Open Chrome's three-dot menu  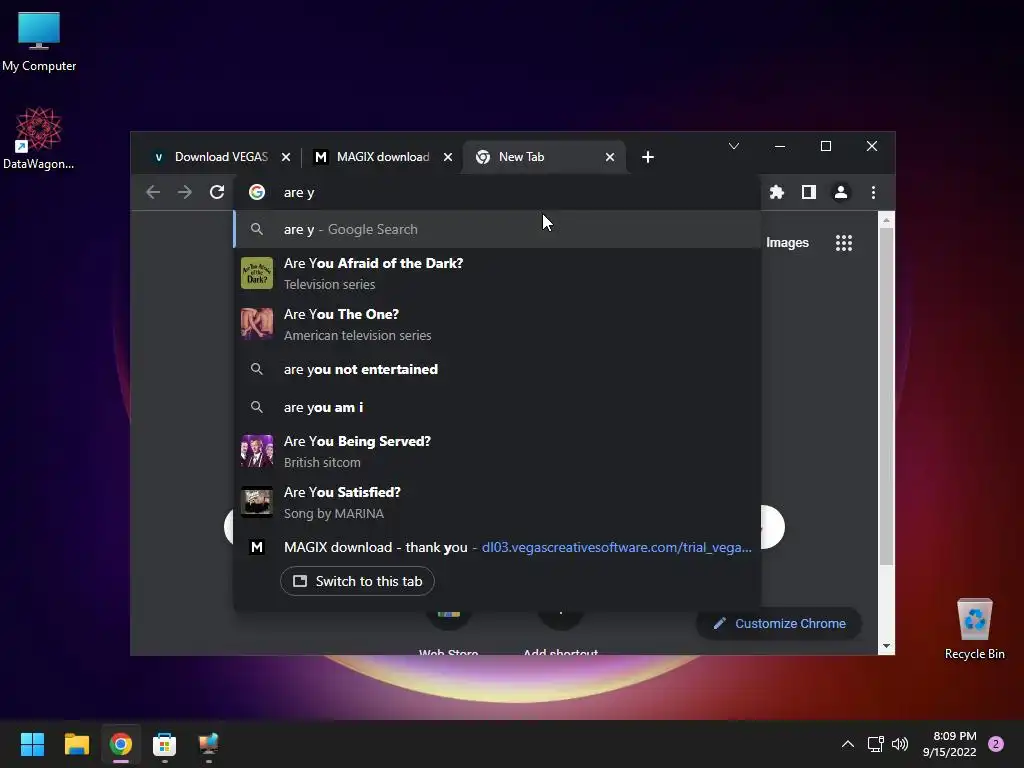873,192
